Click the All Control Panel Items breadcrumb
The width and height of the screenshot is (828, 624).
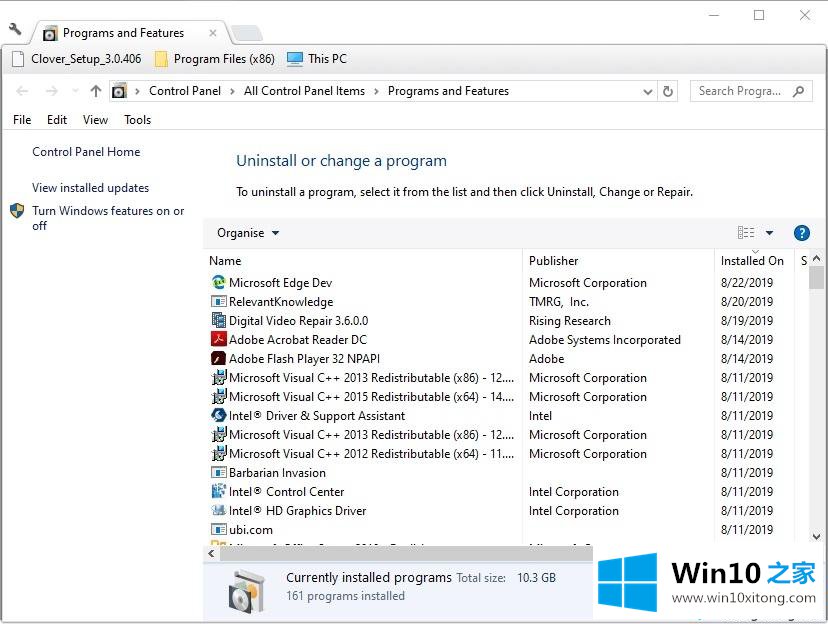tap(304, 91)
